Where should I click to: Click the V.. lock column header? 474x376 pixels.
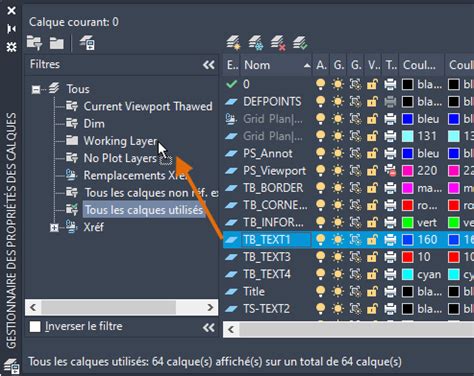pyautogui.click(x=373, y=65)
